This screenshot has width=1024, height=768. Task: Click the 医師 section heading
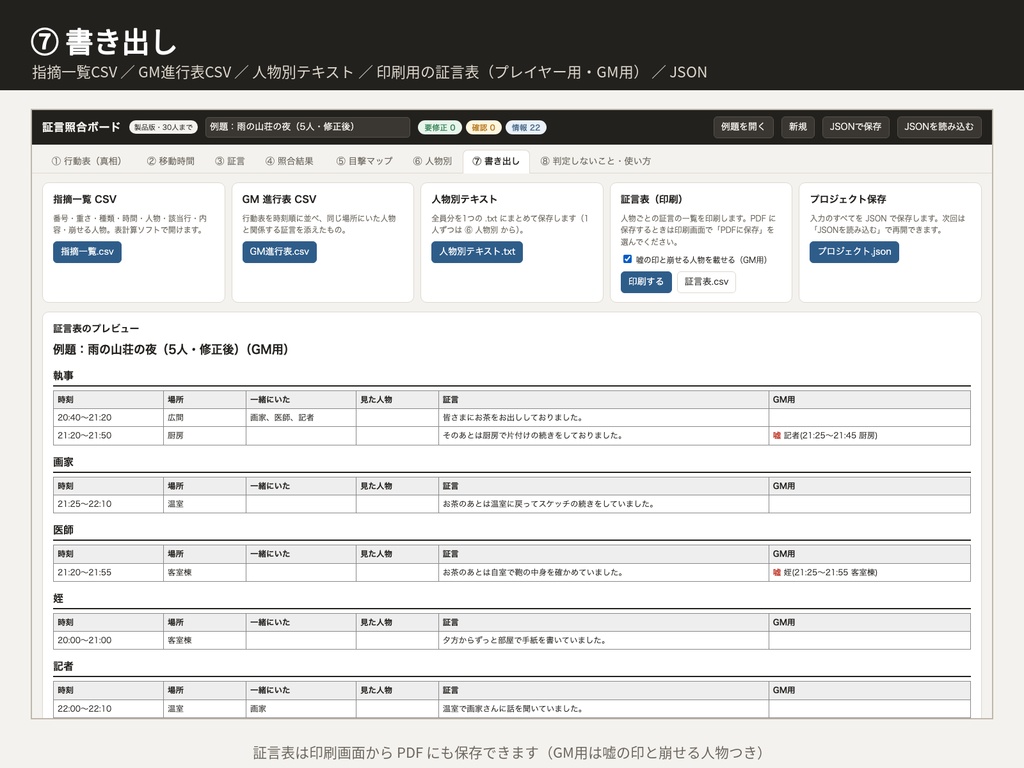point(63,530)
